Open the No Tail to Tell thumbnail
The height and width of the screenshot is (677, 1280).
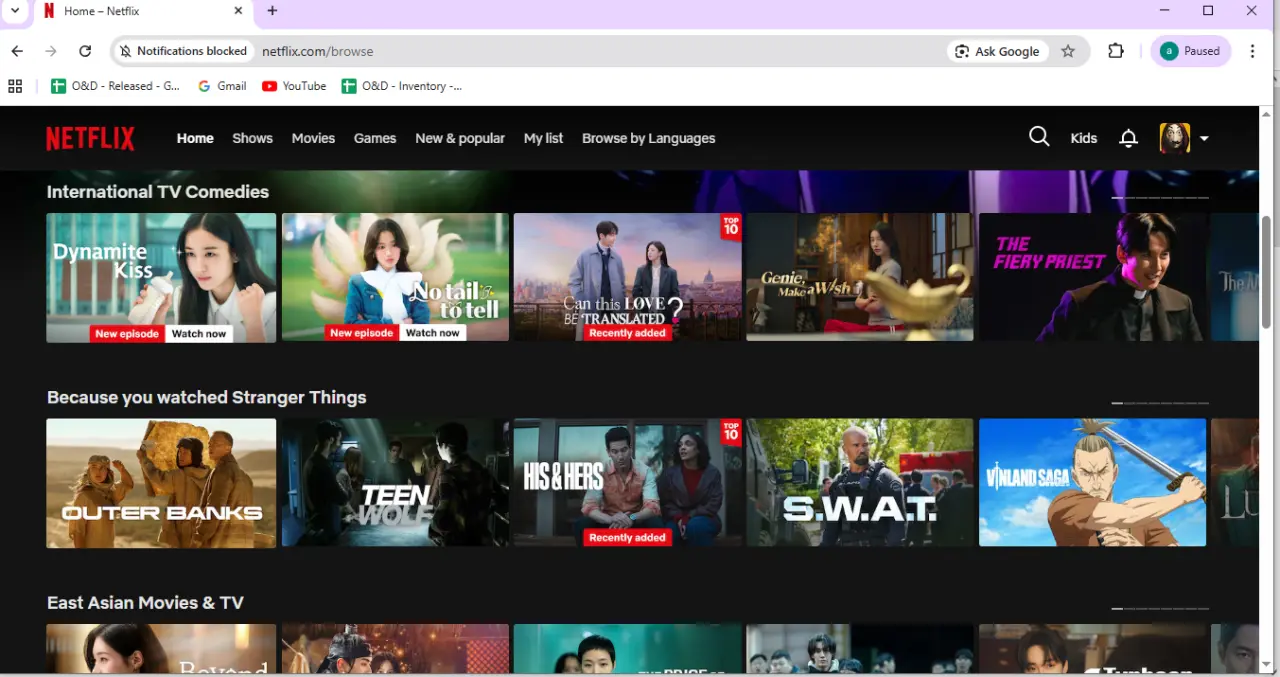tap(395, 277)
